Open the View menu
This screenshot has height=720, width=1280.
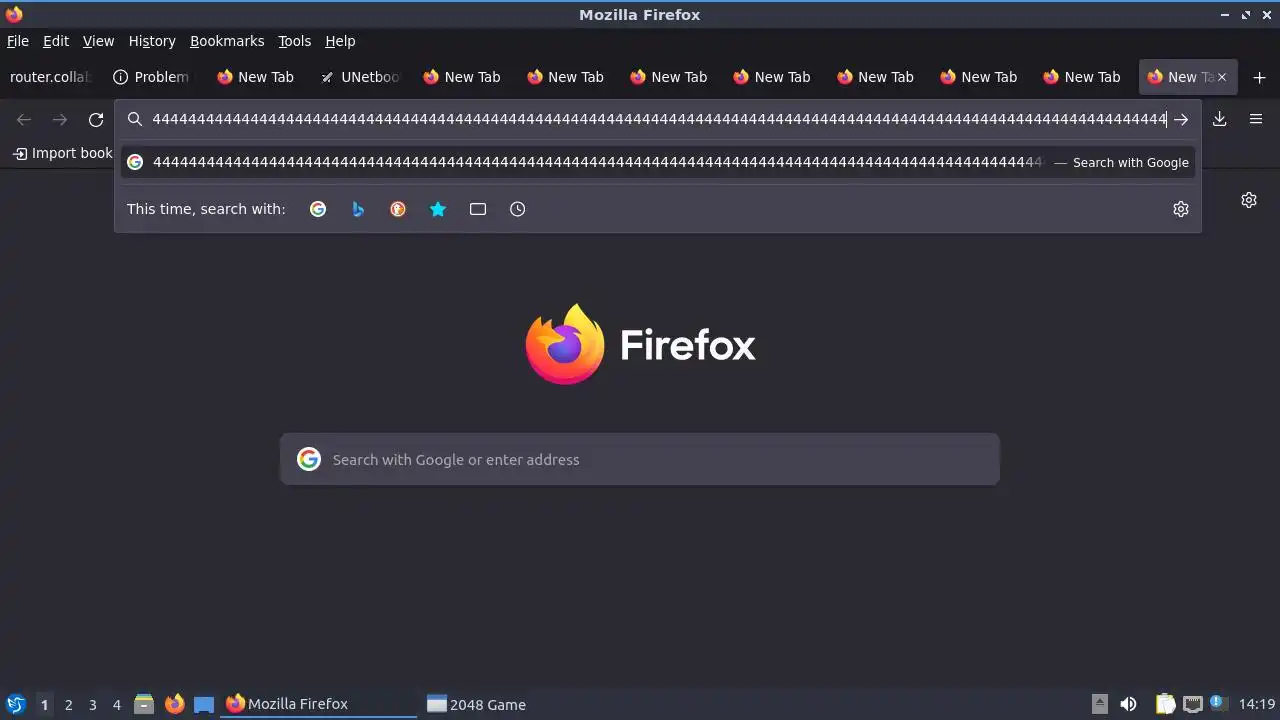(x=98, y=41)
